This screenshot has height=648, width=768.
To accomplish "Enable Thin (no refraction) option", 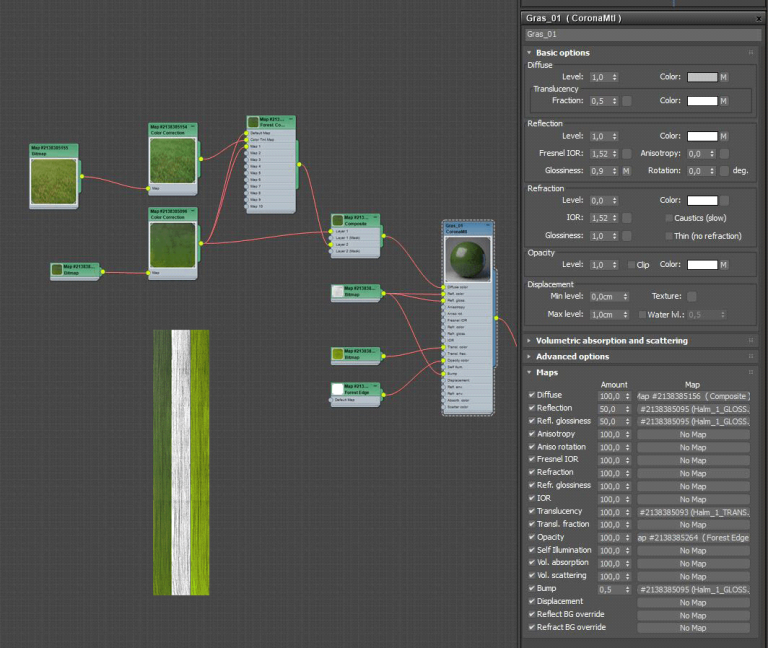I will 668,236.
